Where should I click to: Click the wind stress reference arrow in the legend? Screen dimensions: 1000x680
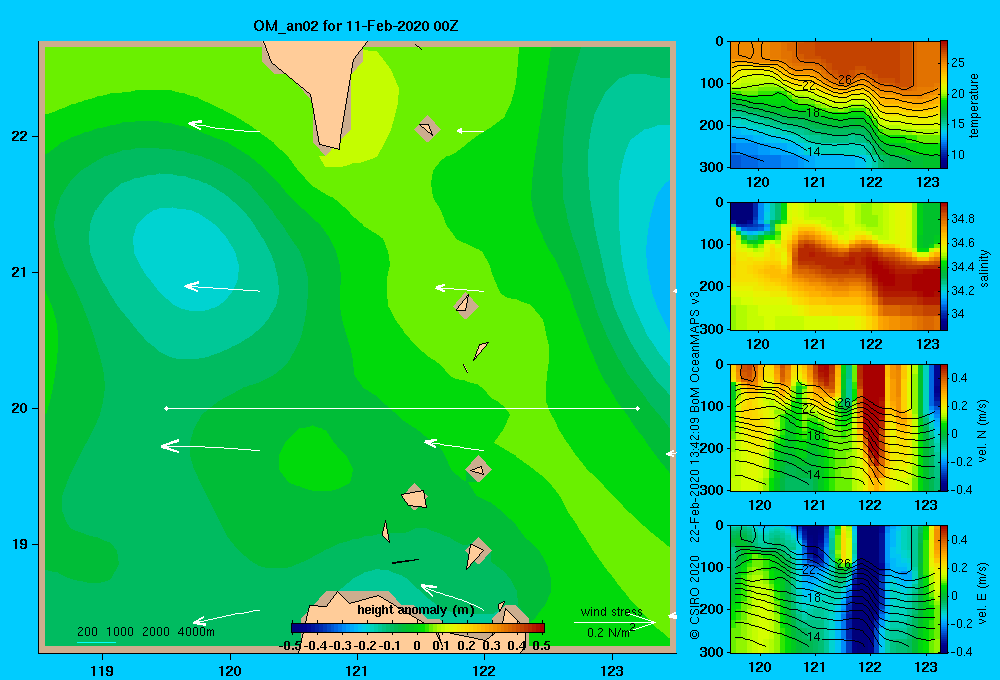[x=615, y=622]
